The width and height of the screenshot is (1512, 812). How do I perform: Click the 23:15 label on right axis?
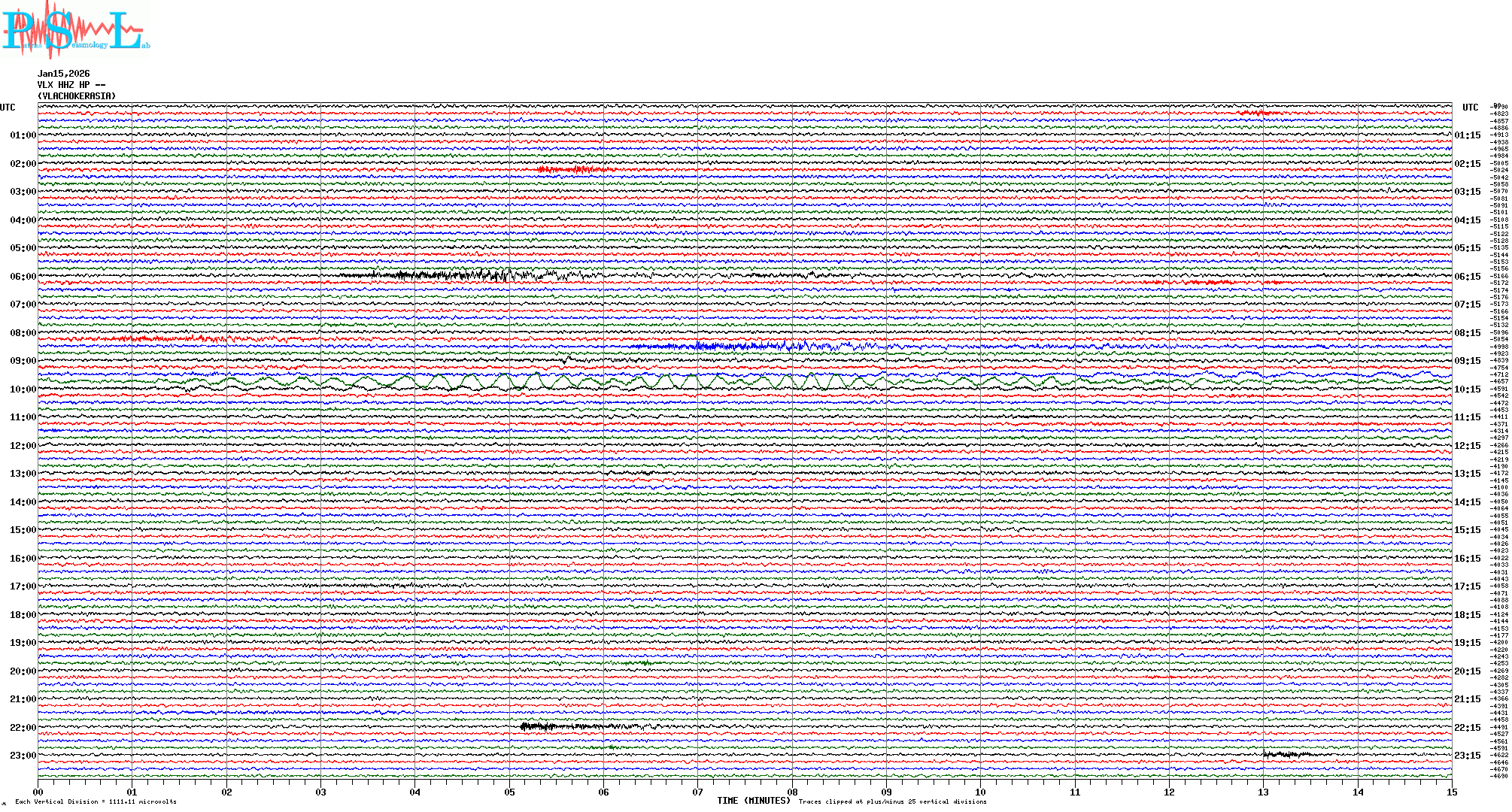coord(1467,756)
